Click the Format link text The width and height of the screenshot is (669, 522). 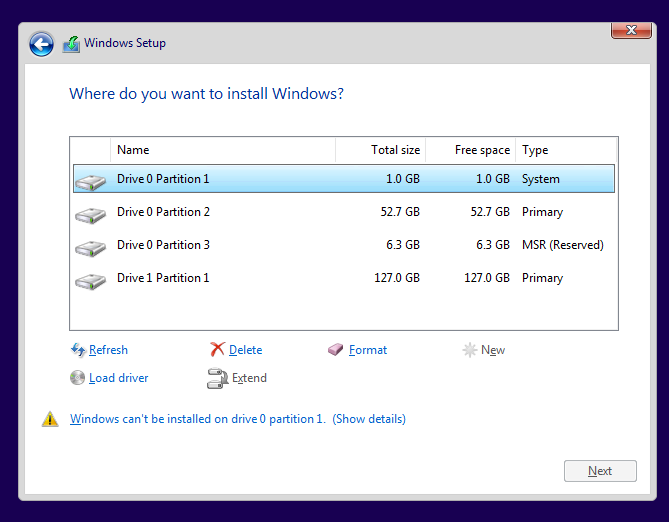(x=368, y=350)
